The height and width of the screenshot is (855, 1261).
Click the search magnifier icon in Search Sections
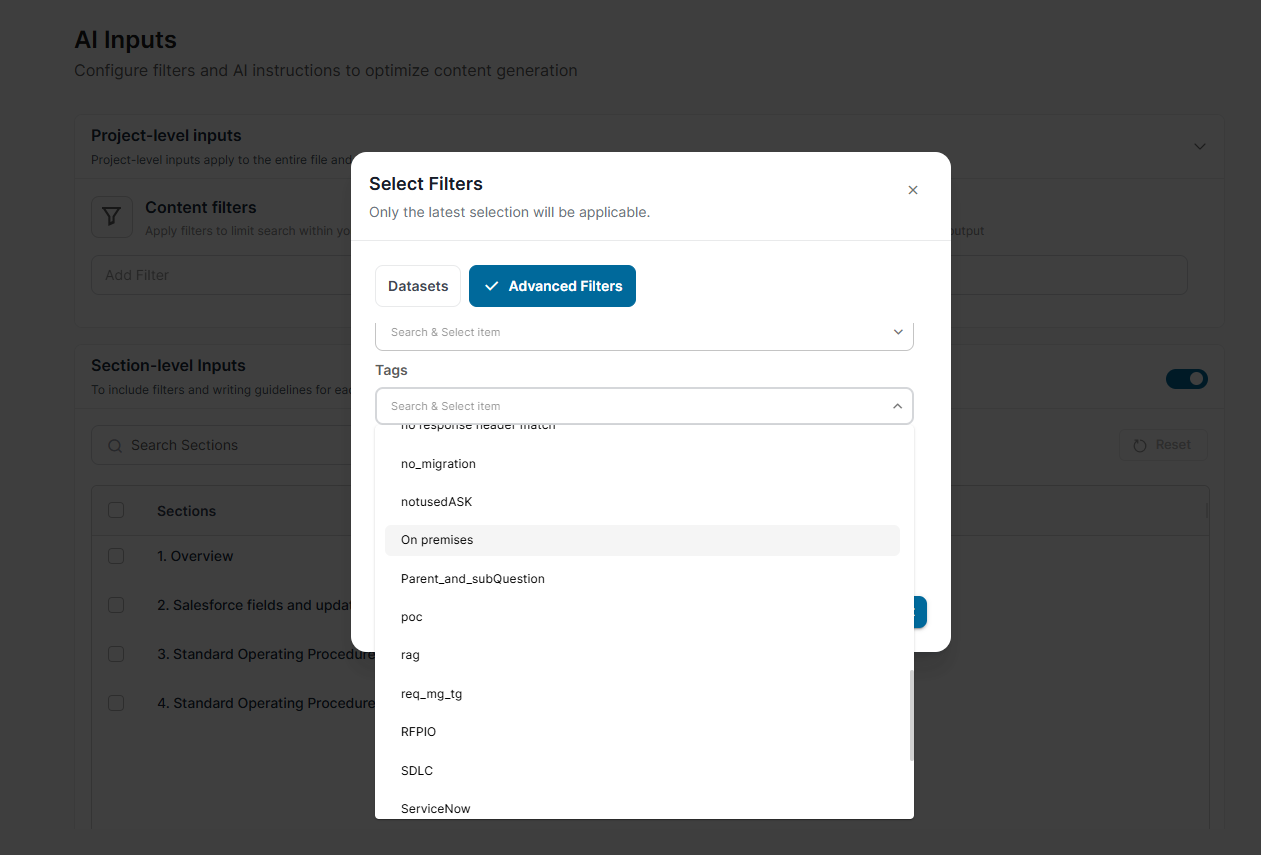tap(116, 445)
